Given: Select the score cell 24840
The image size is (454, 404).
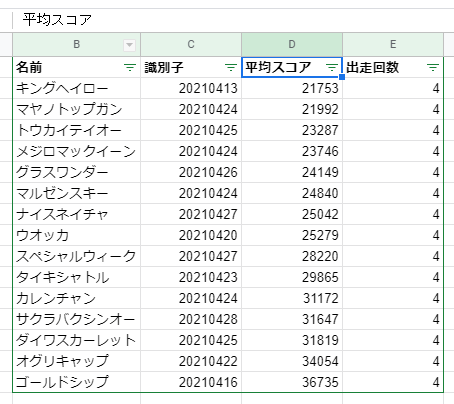Looking at the screenshot, I should click(x=292, y=193).
